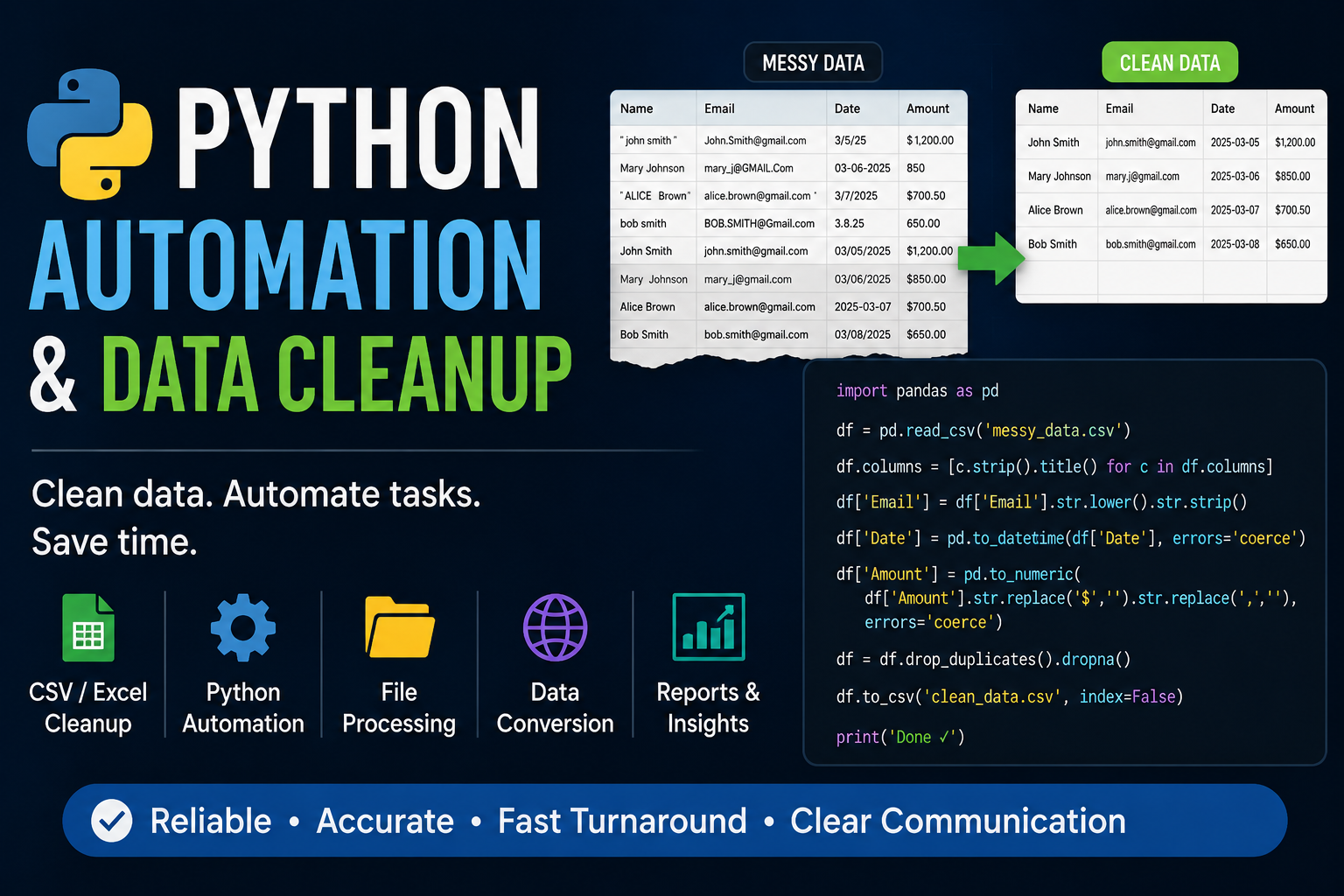This screenshot has width=1344, height=896.
Task: Click the 'CSV / Excel Cleanup' label
Action: [88, 708]
